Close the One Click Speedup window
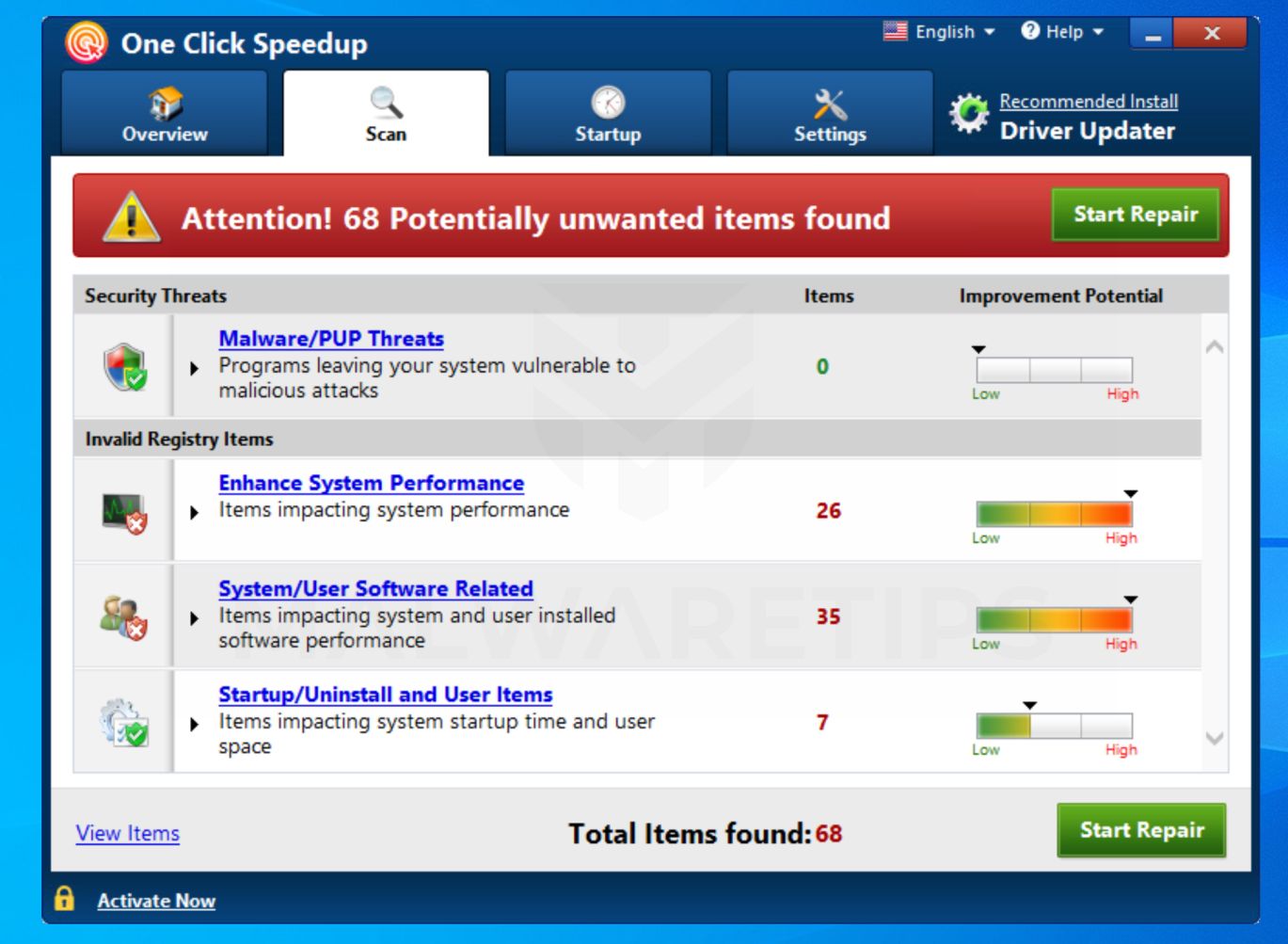The width and height of the screenshot is (1288, 944). tap(1213, 34)
